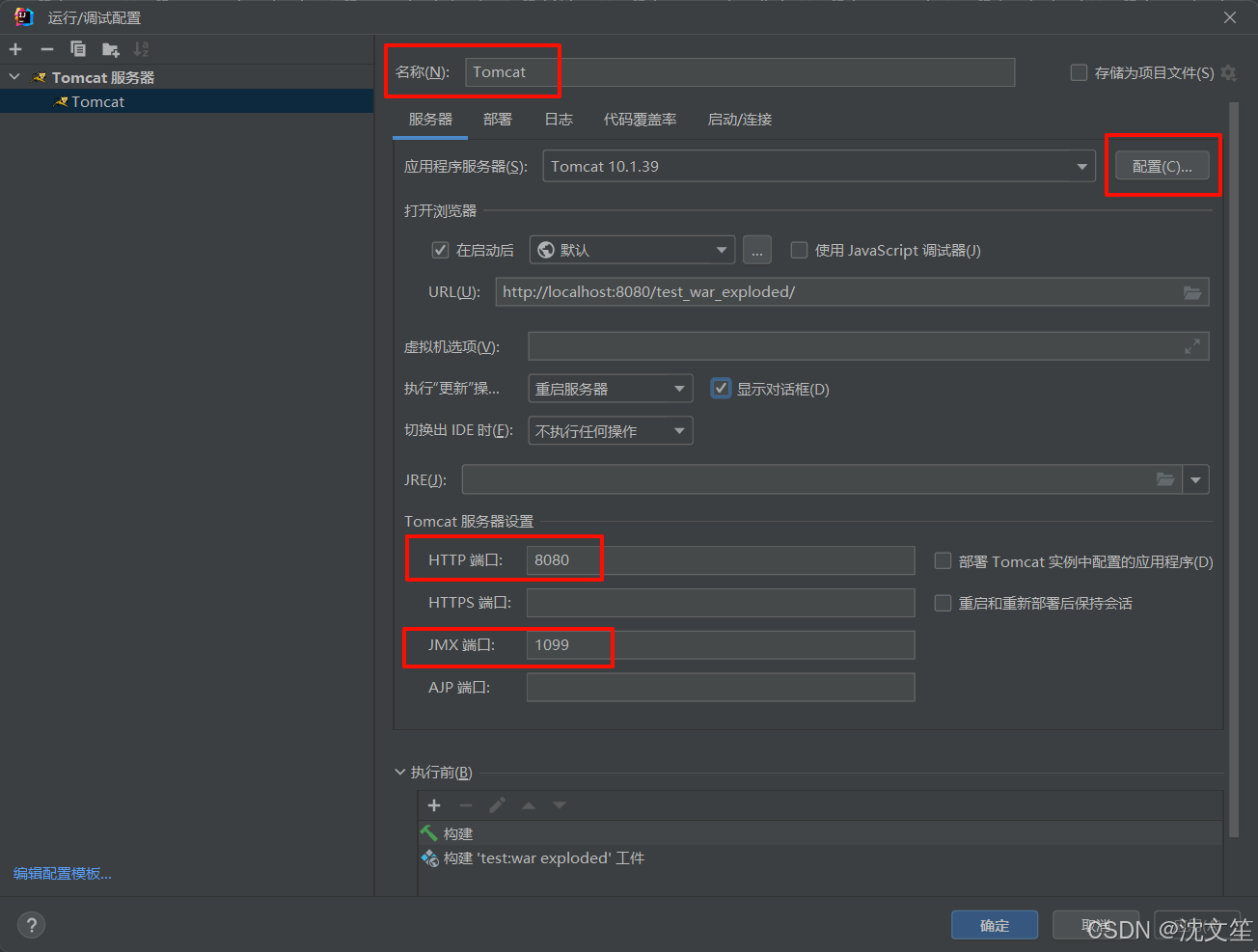Screen dimensions: 1258x952
Task: Switch to the 代码覆盖率 tab
Action: (x=640, y=120)
